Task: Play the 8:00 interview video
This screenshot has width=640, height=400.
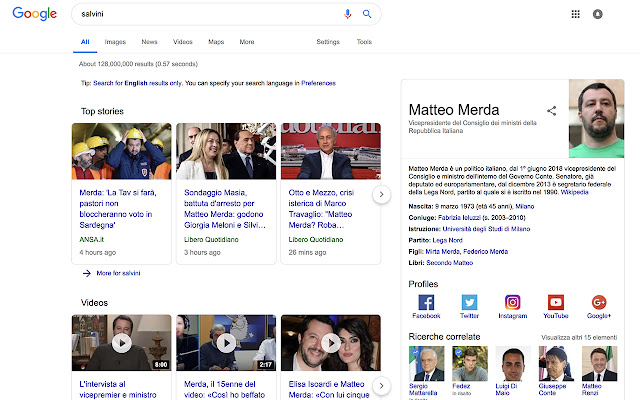Action: pos(122,343)
